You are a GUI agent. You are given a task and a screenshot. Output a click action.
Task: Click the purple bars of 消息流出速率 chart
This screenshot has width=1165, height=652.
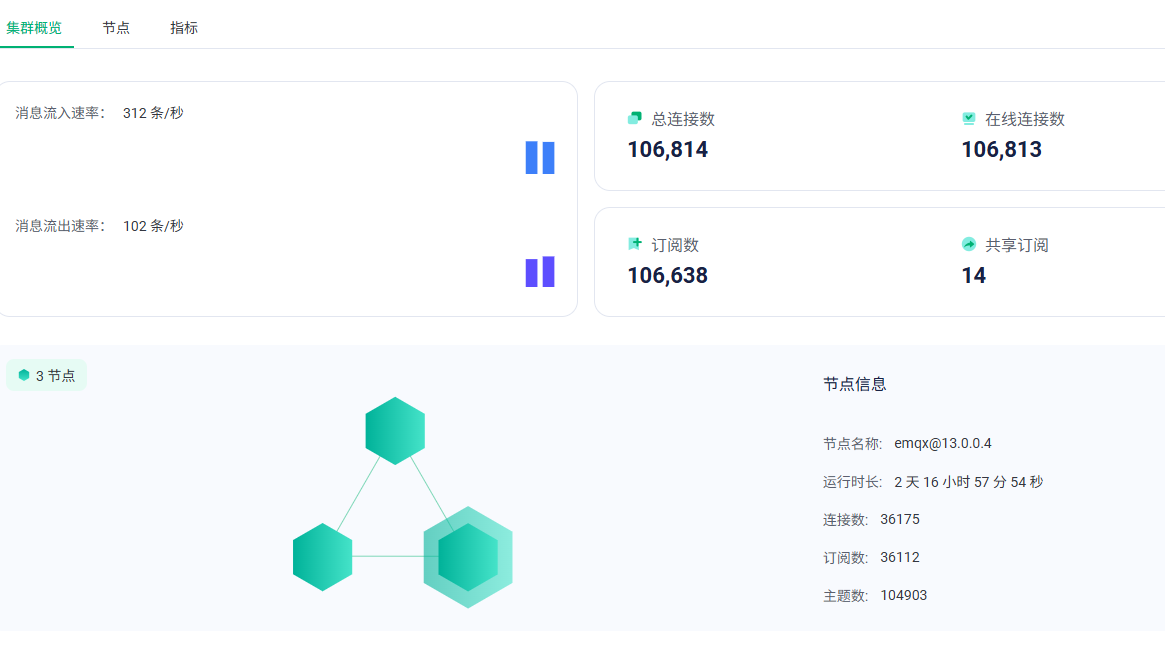(x=540, y=272)
